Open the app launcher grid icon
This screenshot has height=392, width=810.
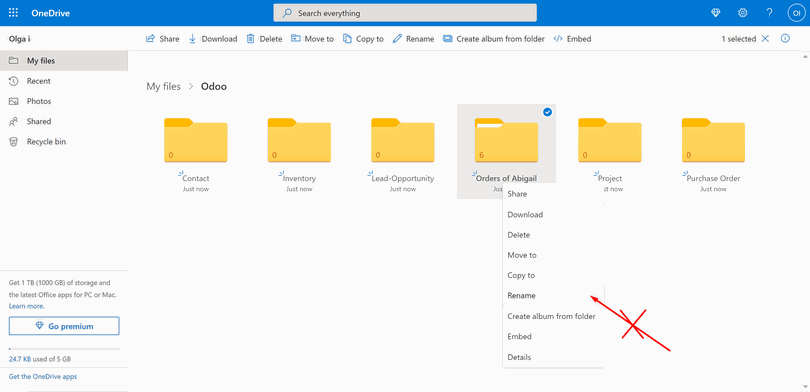13,13
